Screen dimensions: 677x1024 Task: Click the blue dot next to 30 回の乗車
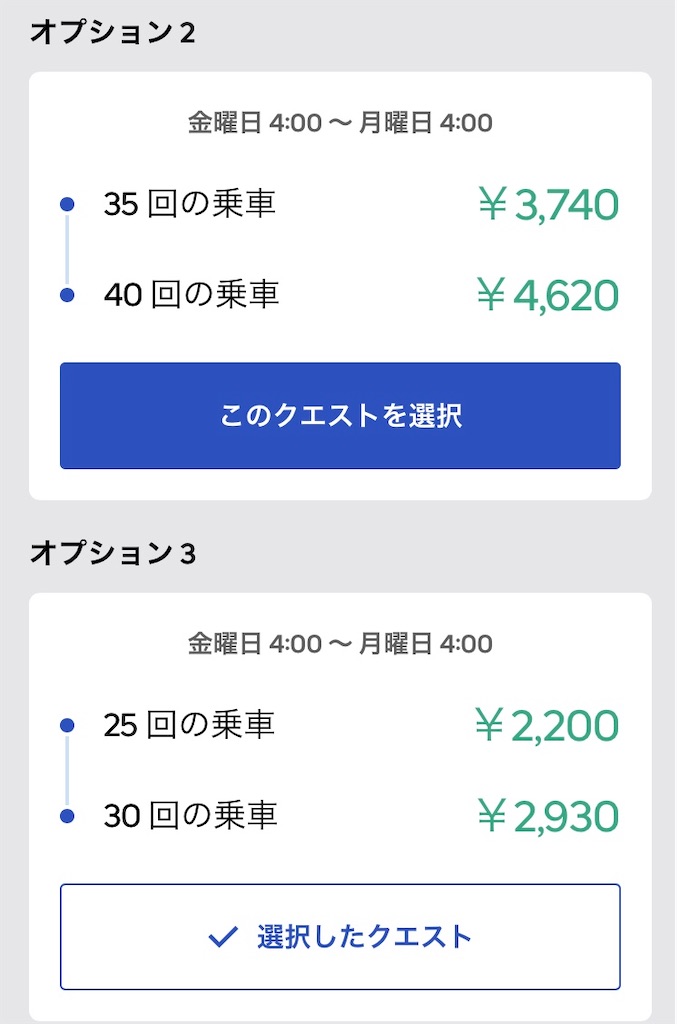pyautogui.click(x=66, y=816)
